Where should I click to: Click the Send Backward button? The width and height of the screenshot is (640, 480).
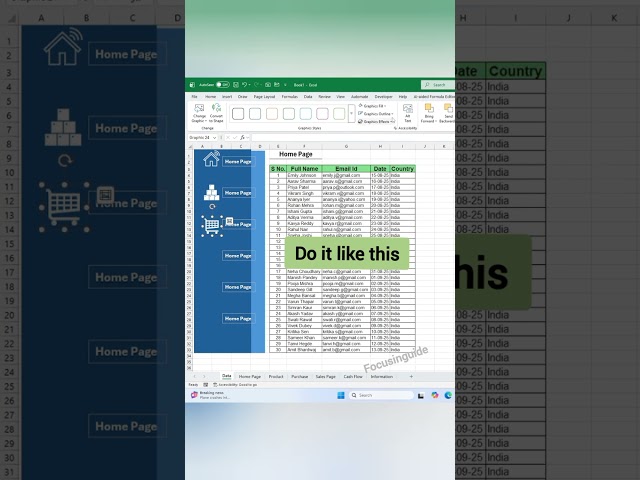447,113
